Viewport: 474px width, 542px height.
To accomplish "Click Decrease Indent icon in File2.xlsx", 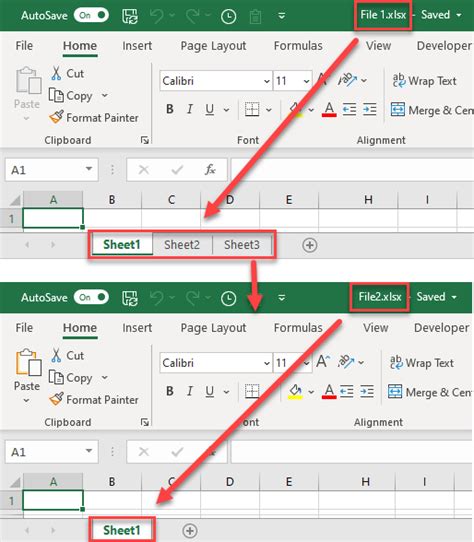I will pos(347,392).
